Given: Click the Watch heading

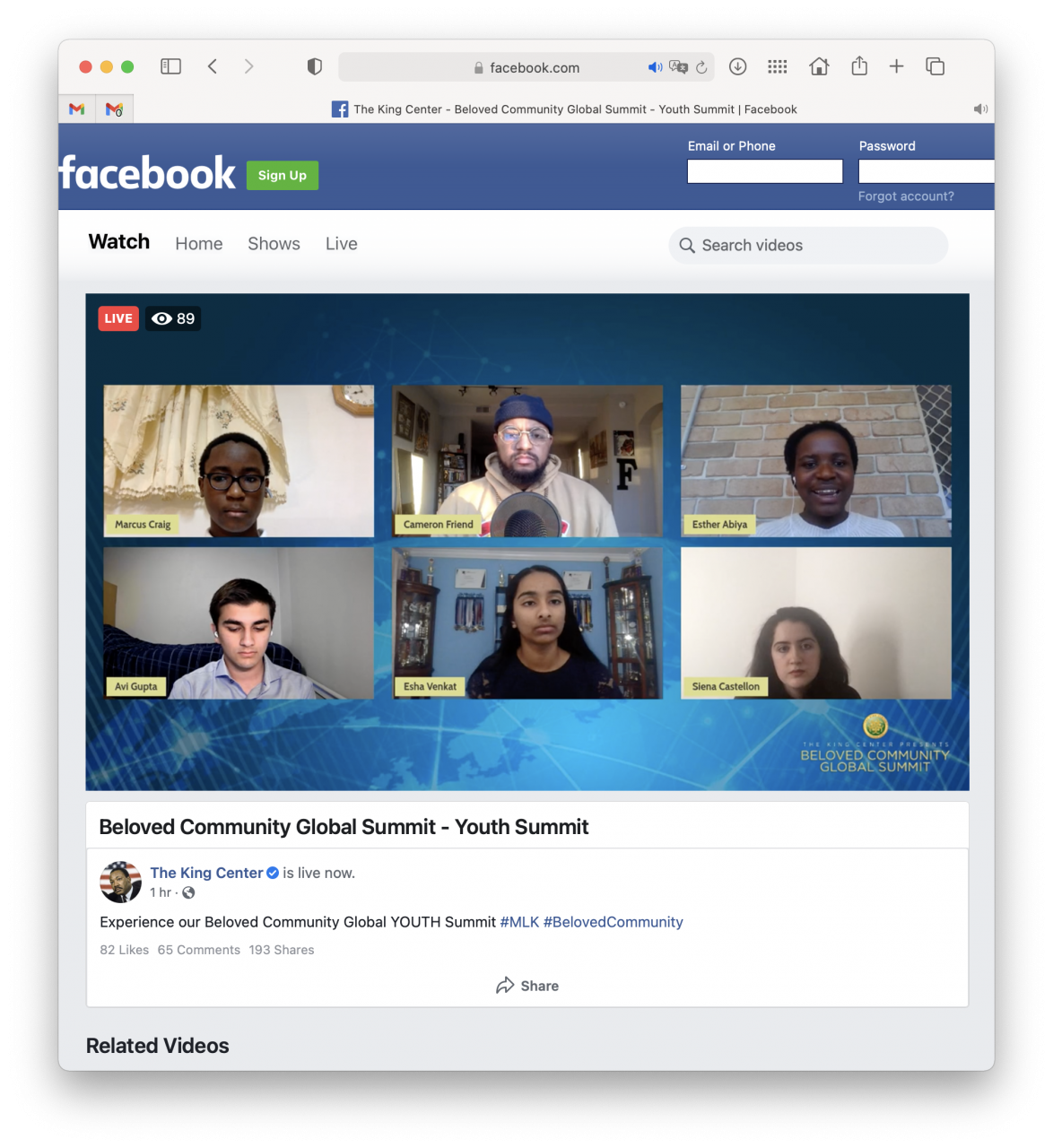Looking at the screenshot, I should click(119, 242).
